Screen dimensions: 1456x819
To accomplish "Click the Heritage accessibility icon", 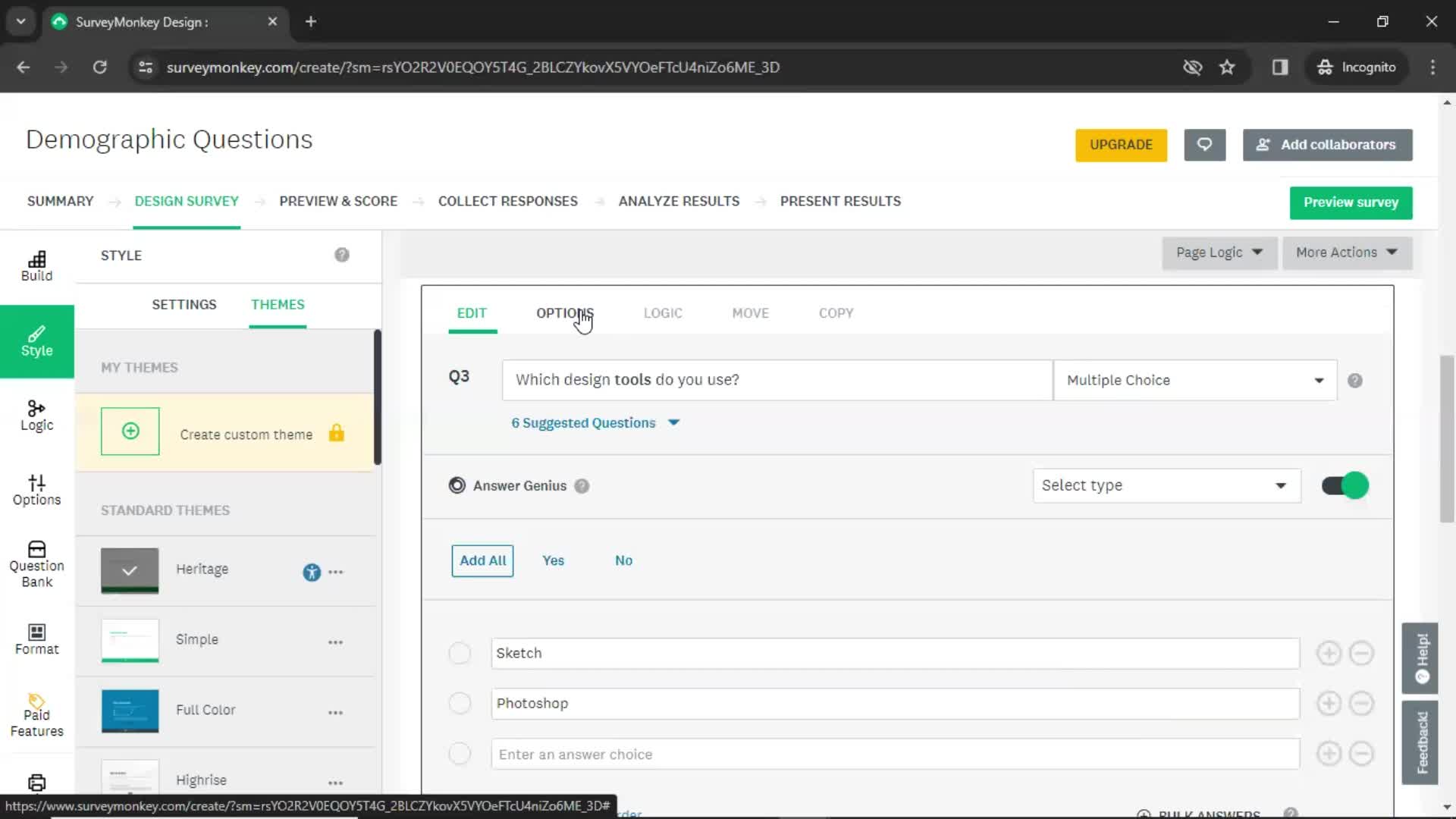I will [x=312, y=573].
